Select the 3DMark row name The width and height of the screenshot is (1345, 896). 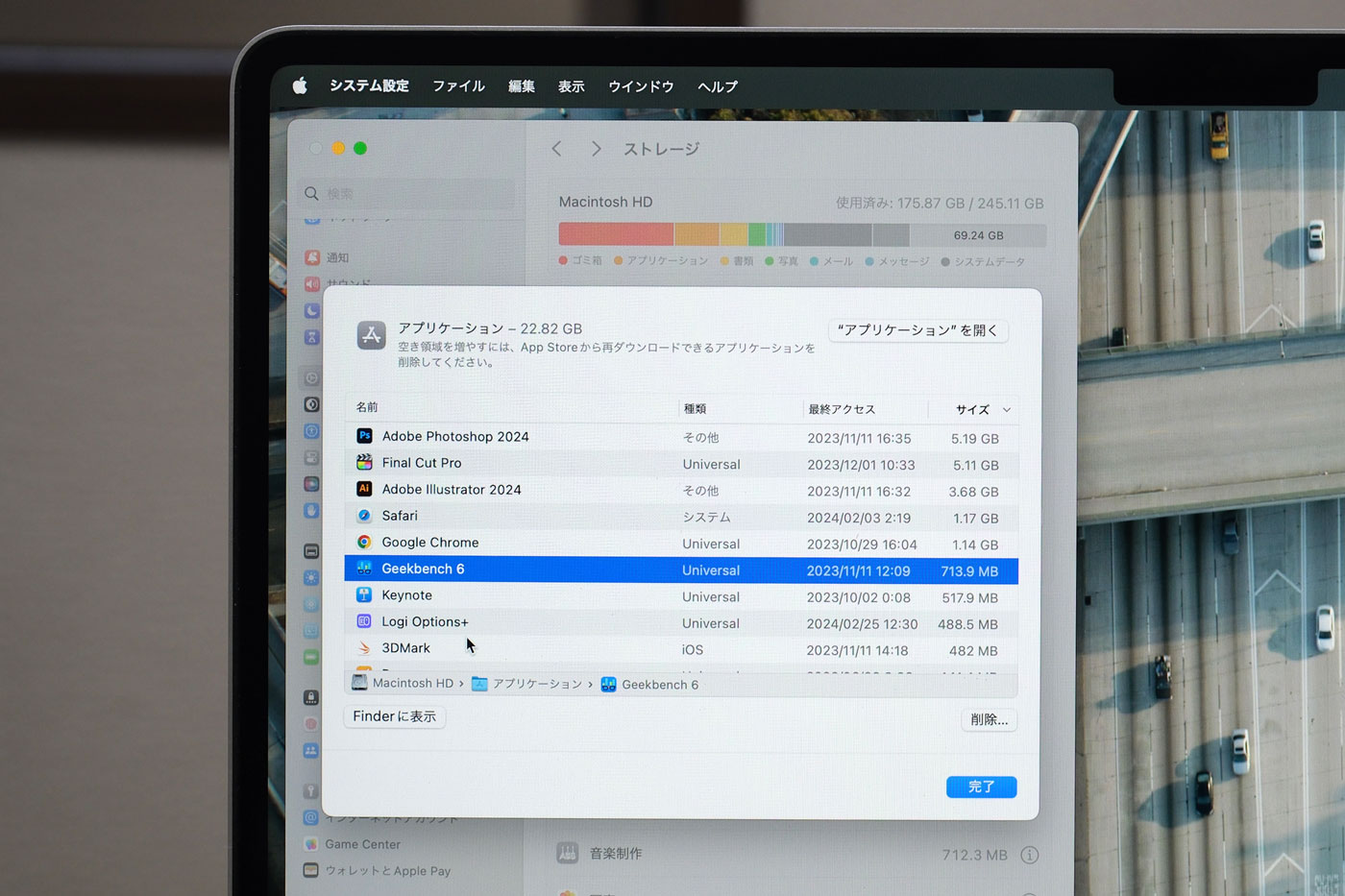(x=406, y=648)
